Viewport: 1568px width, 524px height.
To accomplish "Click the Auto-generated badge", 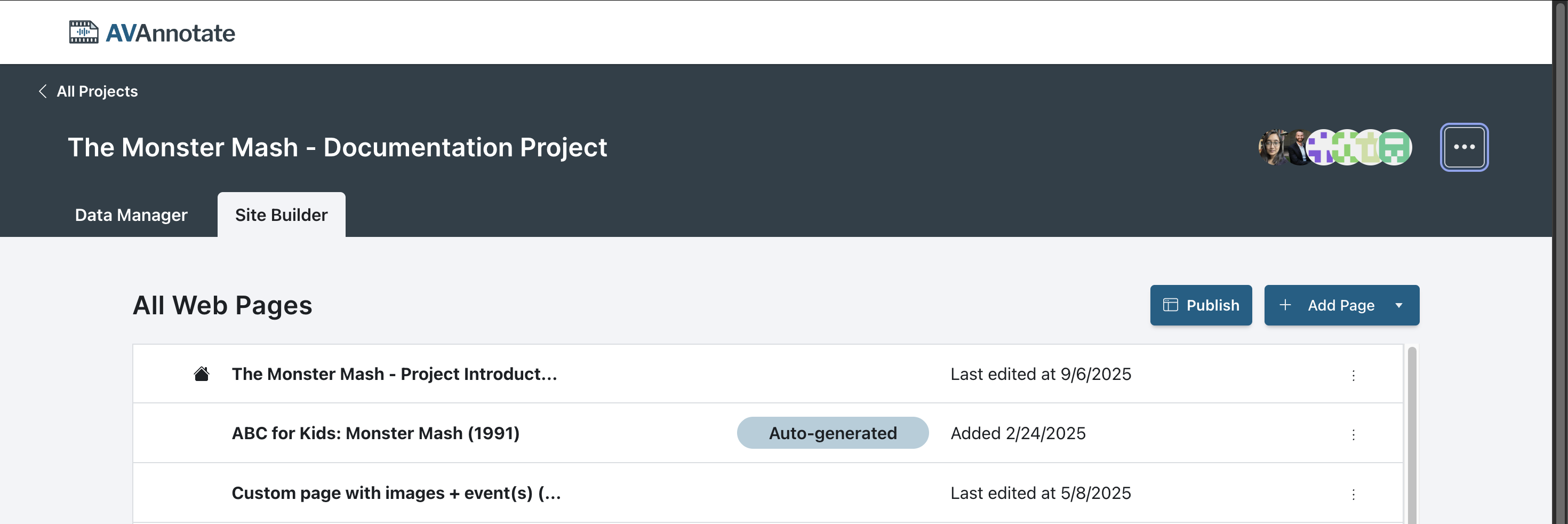I will [832, 433].
